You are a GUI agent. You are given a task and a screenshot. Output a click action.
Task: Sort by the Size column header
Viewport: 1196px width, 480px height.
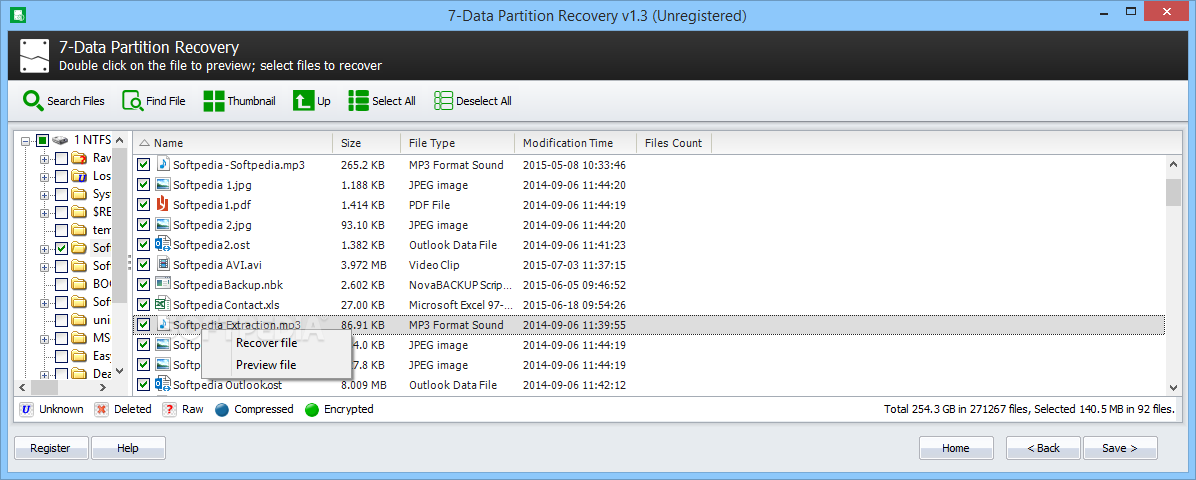(367, 143)
